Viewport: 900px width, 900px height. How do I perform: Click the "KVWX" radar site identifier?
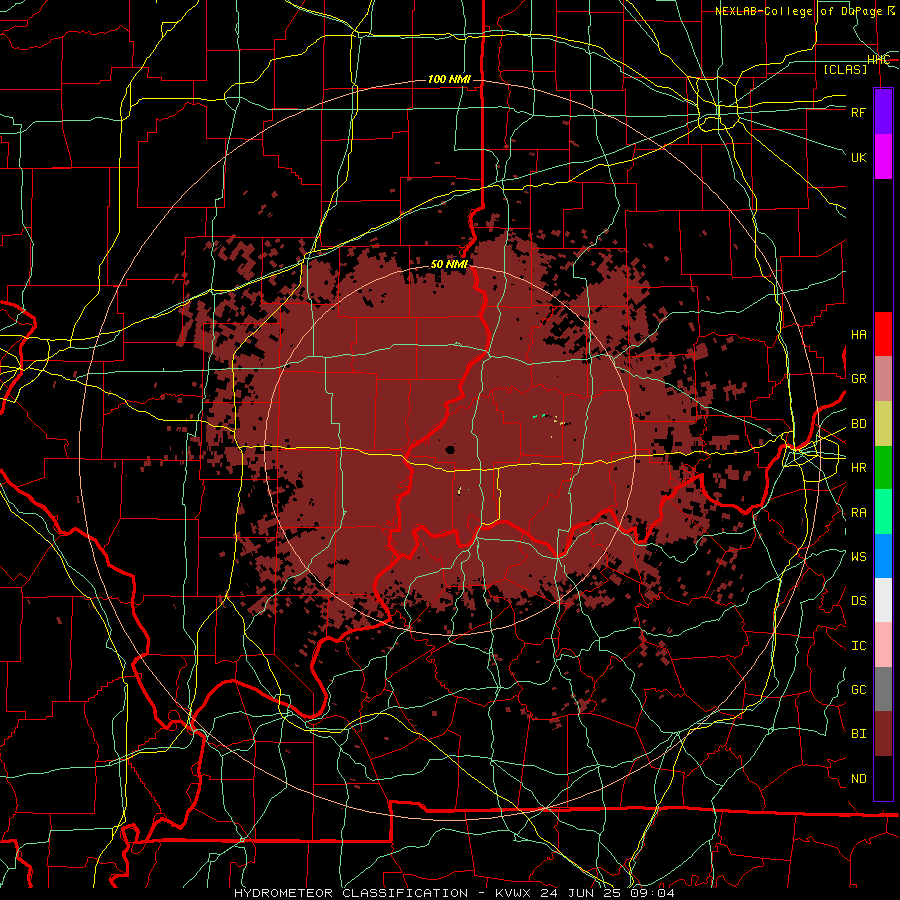pos(514,893)
